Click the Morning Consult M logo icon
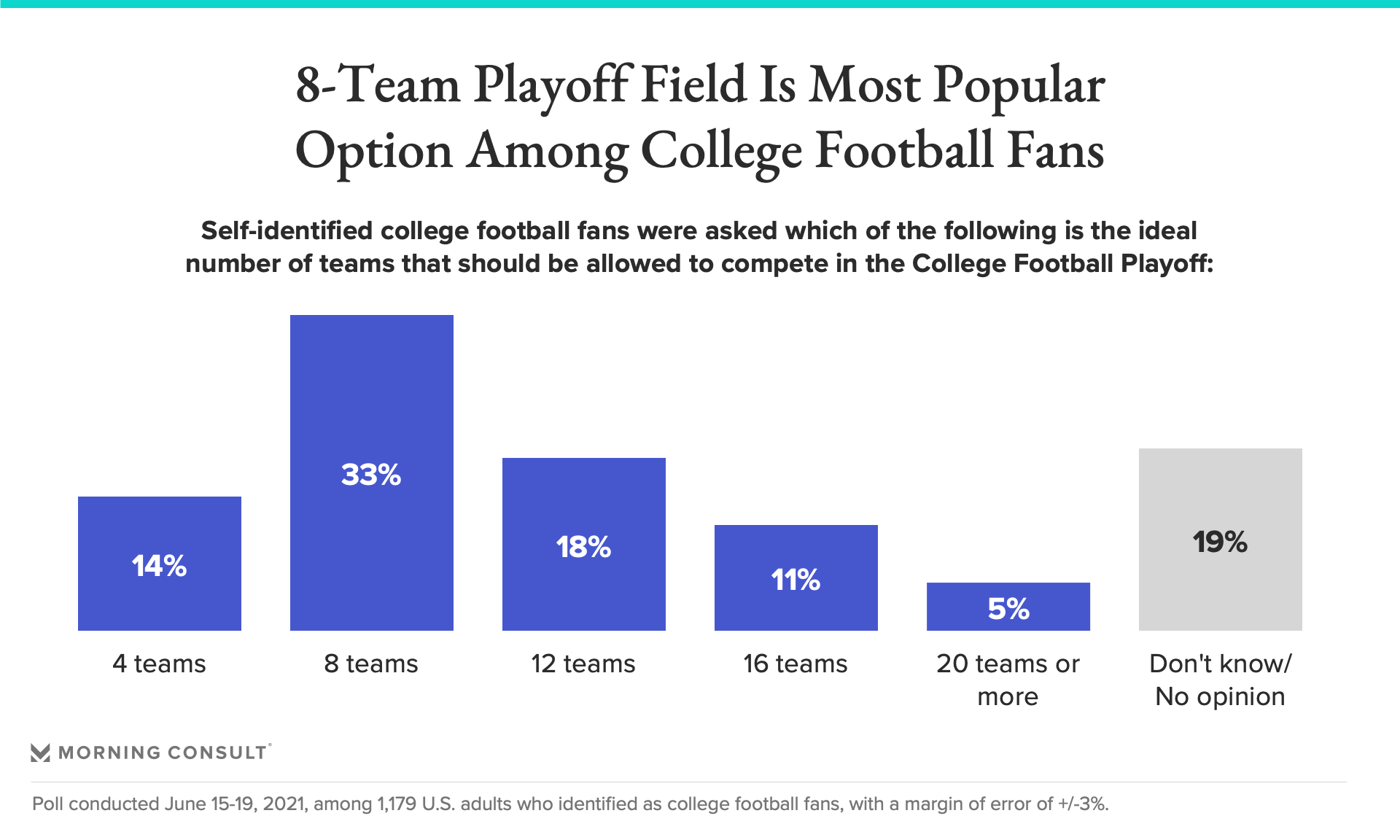 [x=41, y=752]
